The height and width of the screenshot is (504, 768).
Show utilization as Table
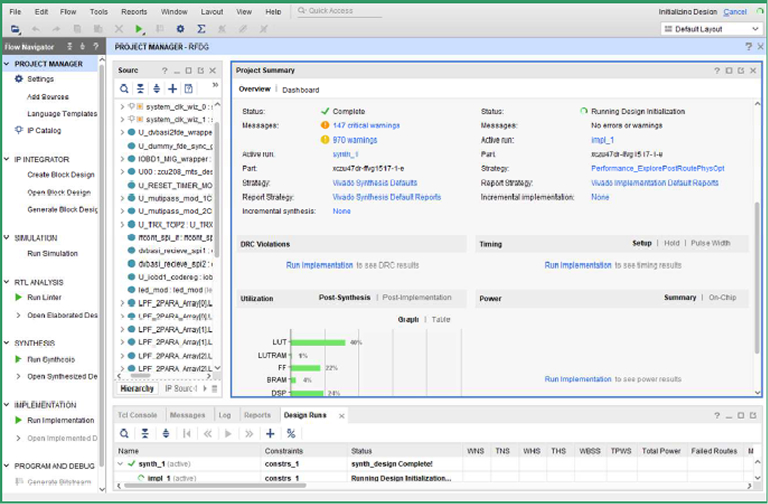[441, 319]
